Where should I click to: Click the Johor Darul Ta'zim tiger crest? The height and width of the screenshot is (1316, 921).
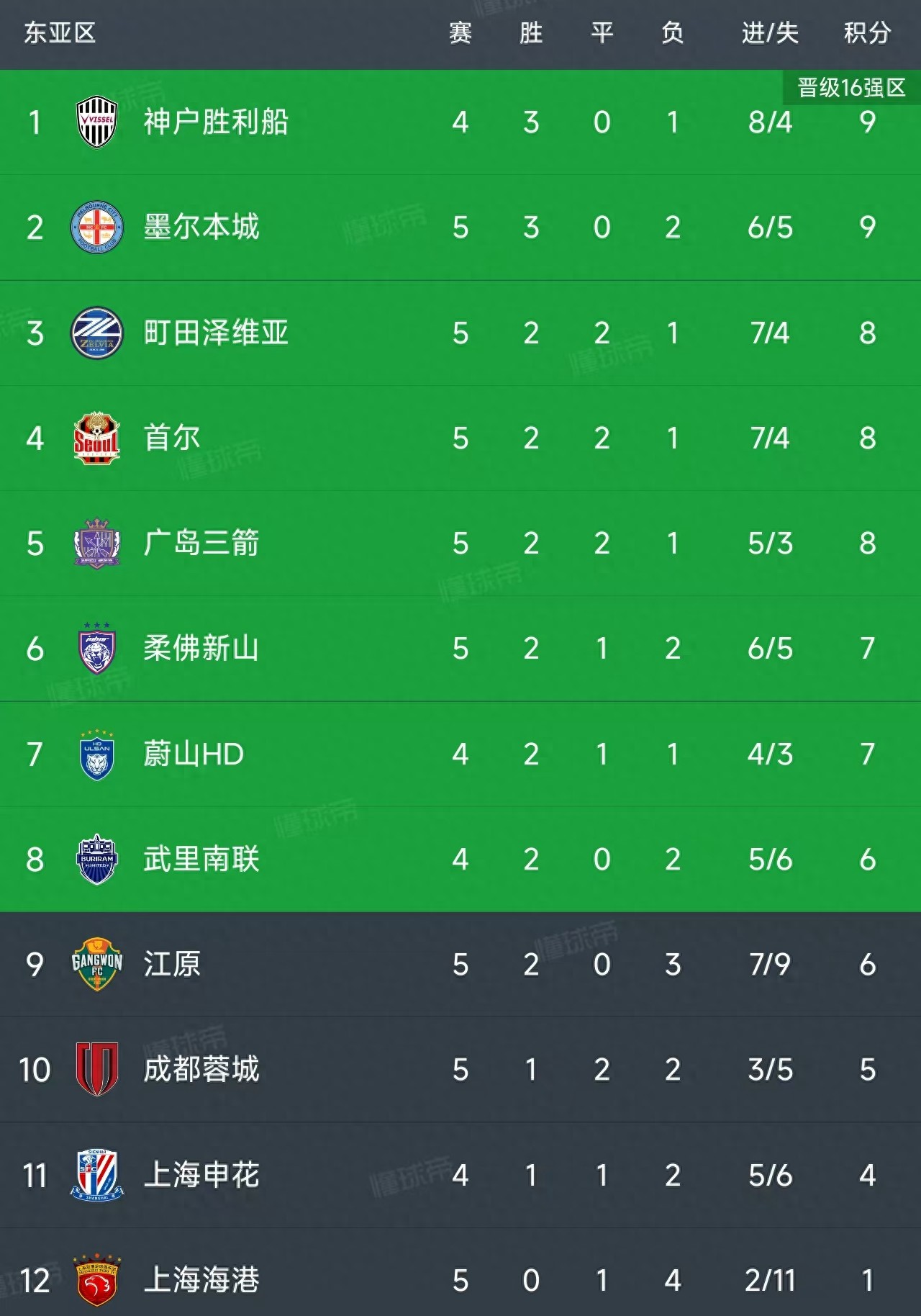97,649
